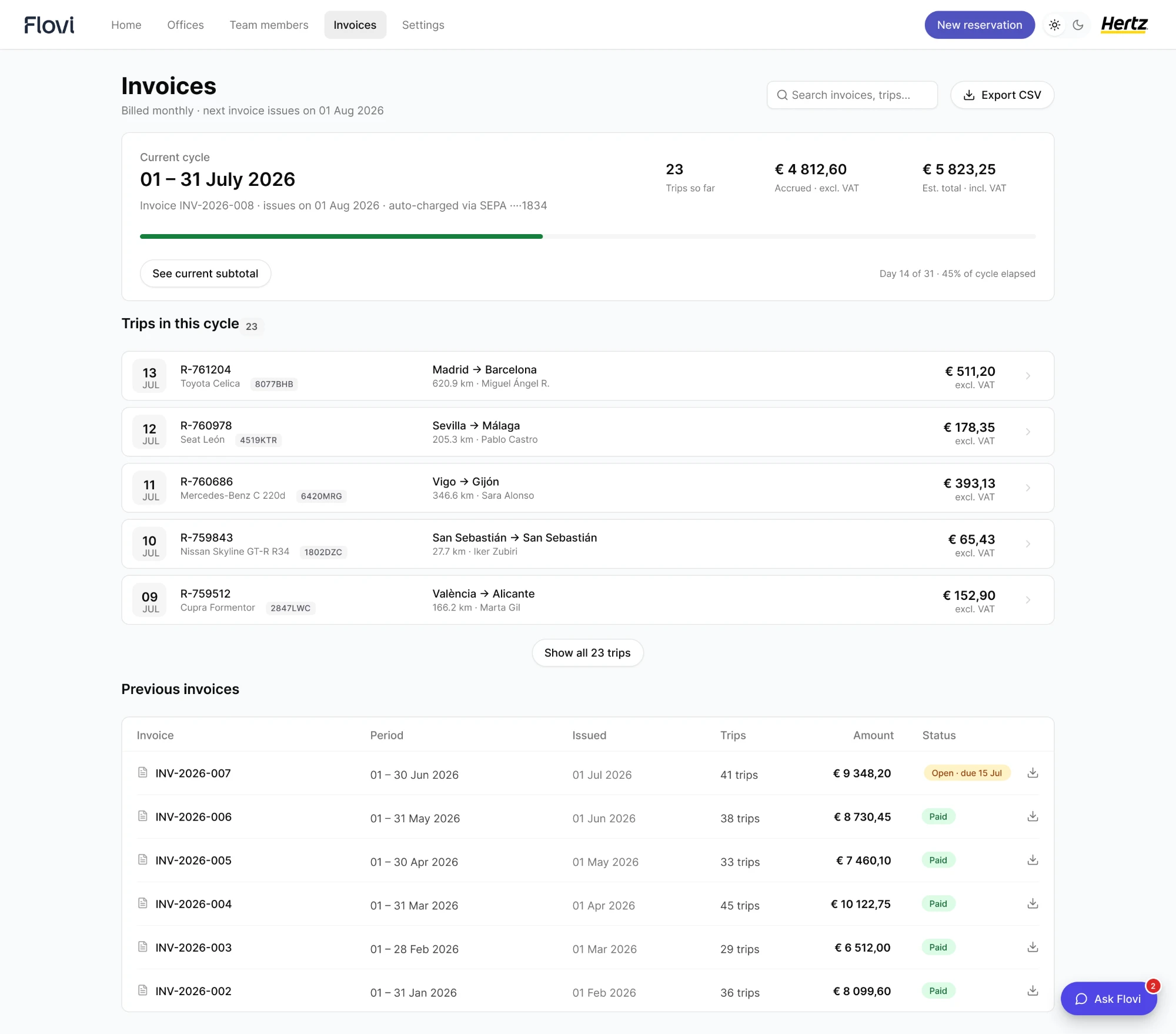Click the 23 count badge beside Trips heading
This screenshot has width=1176, height=1034.
point(252,326)
